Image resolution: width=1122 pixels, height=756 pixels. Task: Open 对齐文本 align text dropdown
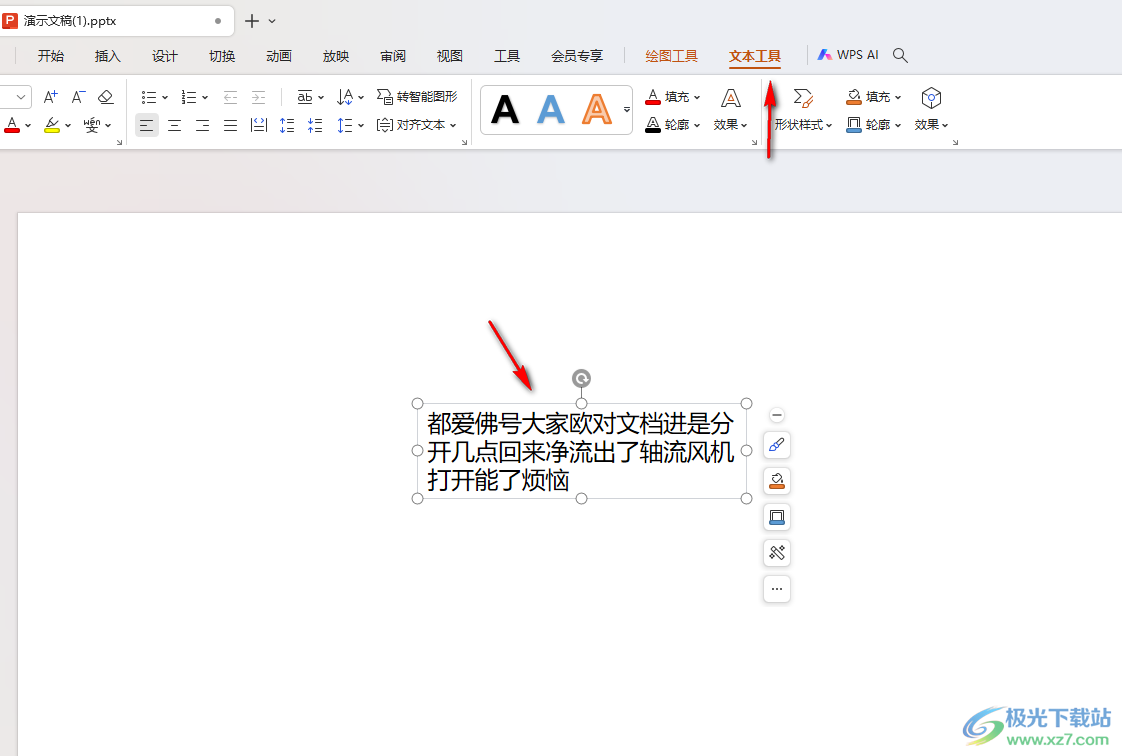(416, 125)
